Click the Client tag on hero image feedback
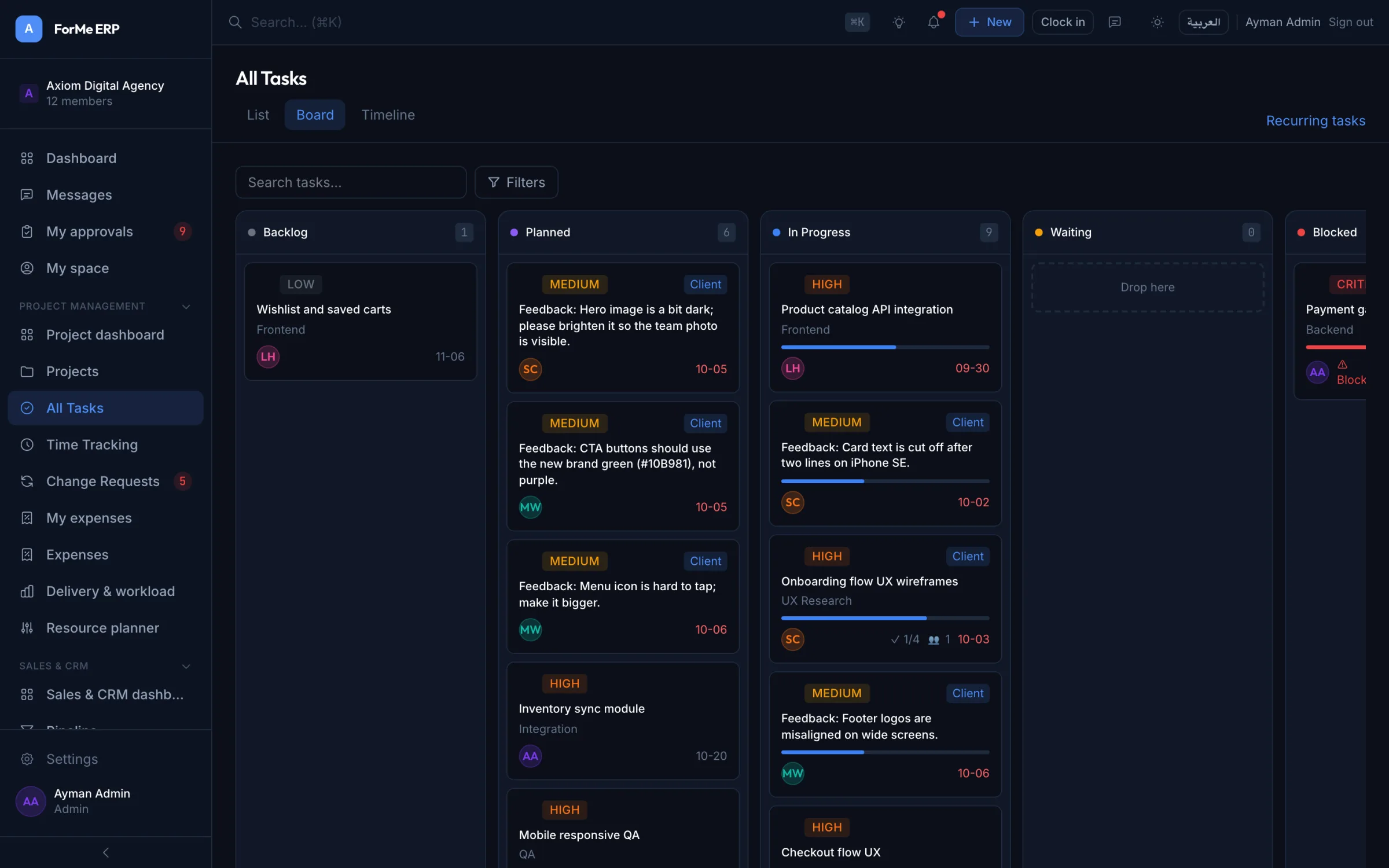This screenshot has width=1389, height=868. (705, 284)
